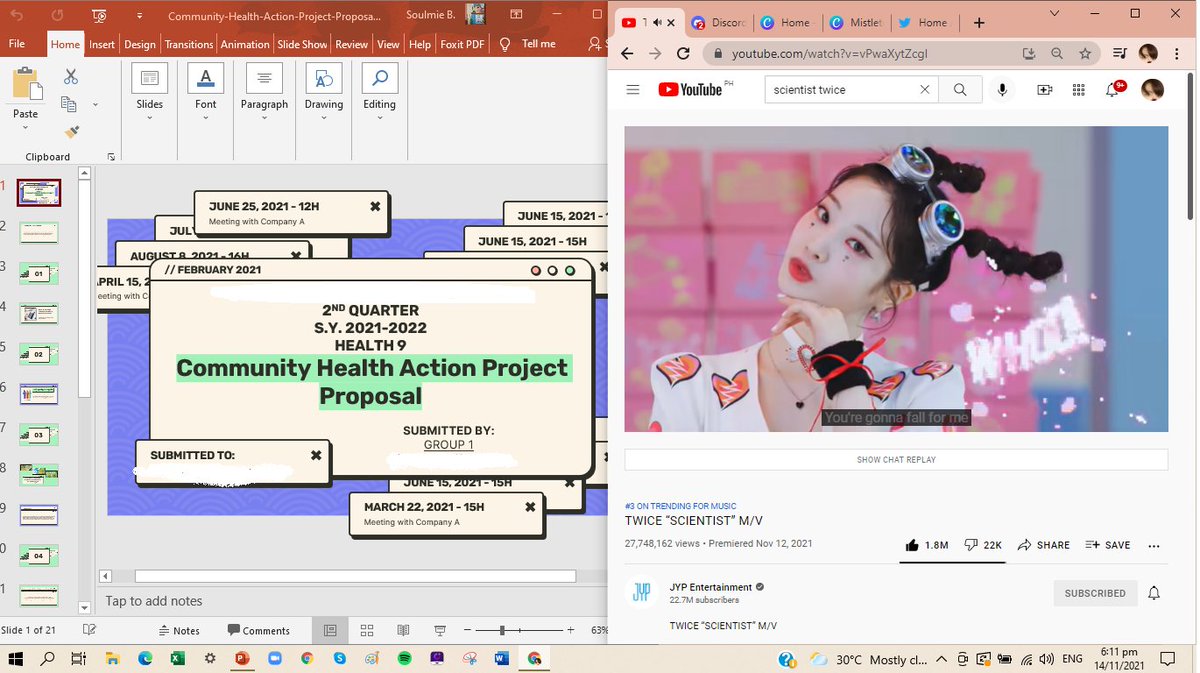Start slideshow from Quick Access Toolbar icon
Image resolution: width=1200 pixels, height=673 pixels.
99,16
